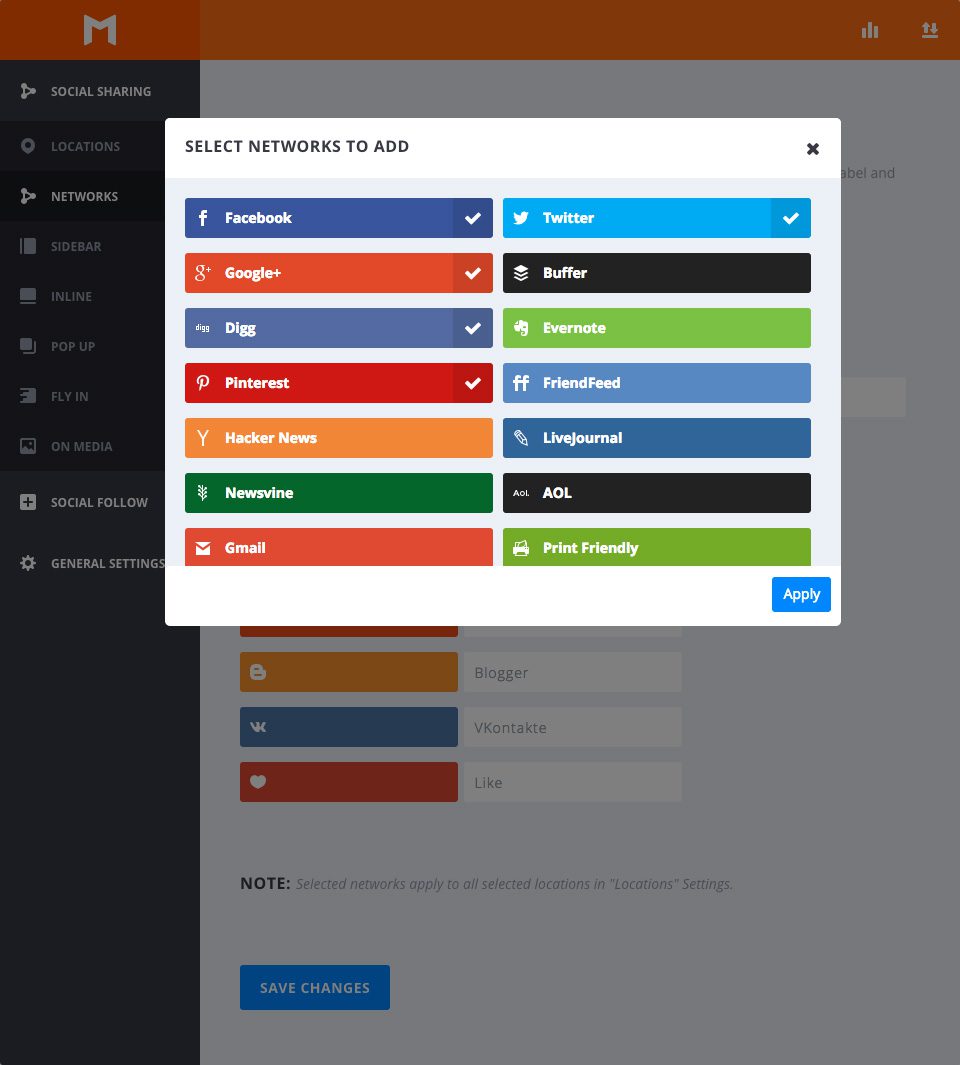This screenshot has height=1065, width=960.
Task: Select the Buffer network
Action: pyautogui.click(x=656, y=273)
